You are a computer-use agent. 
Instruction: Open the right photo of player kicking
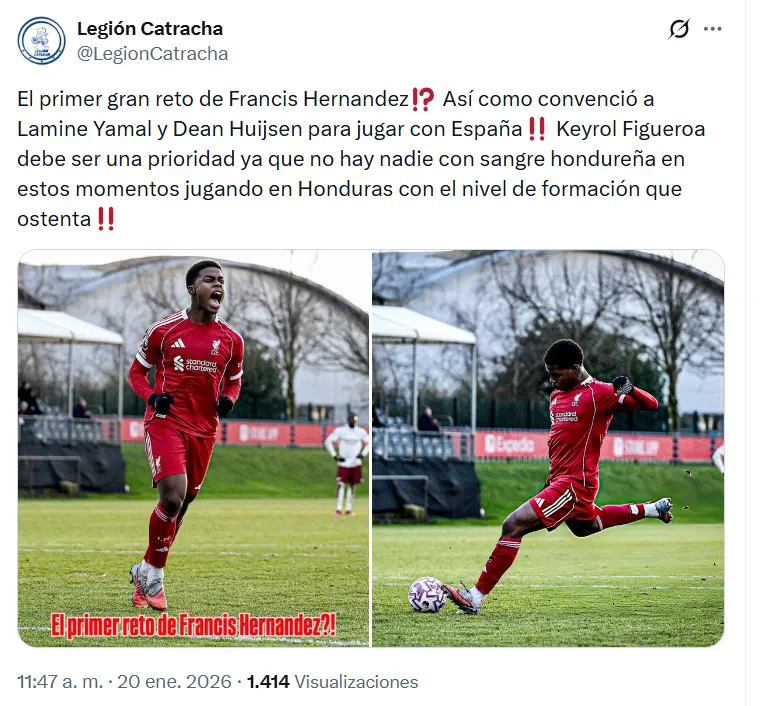coord(548,448)
